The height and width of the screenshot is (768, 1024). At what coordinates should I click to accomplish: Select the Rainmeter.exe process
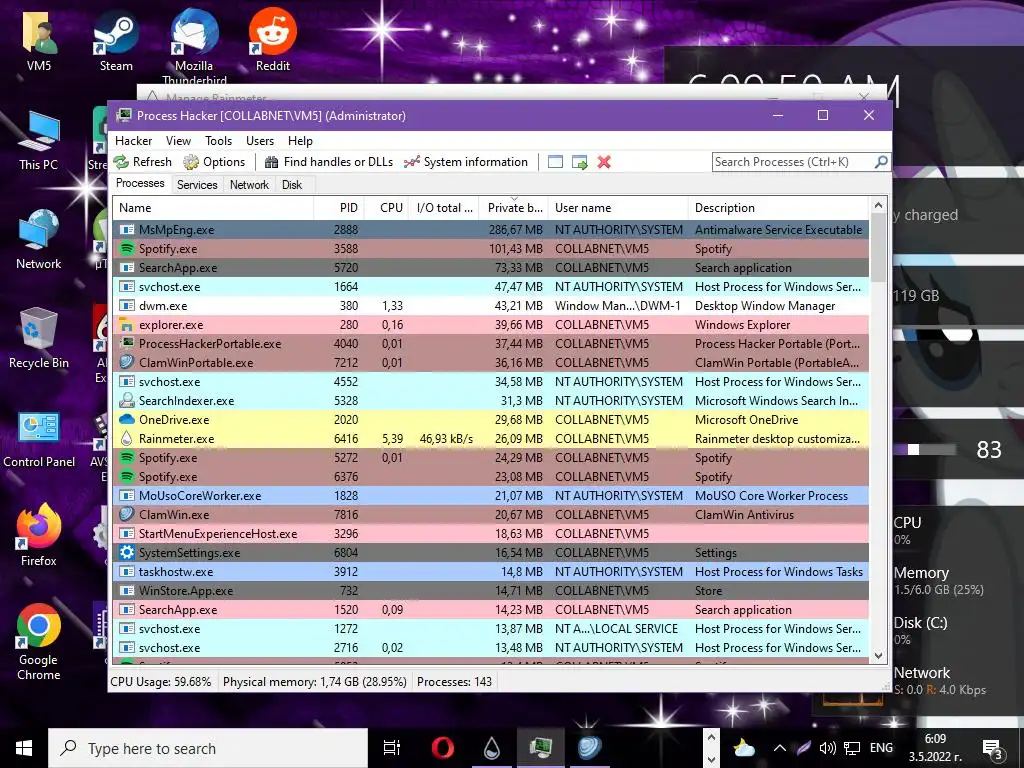pyautogui.click(x=491, y=439)
